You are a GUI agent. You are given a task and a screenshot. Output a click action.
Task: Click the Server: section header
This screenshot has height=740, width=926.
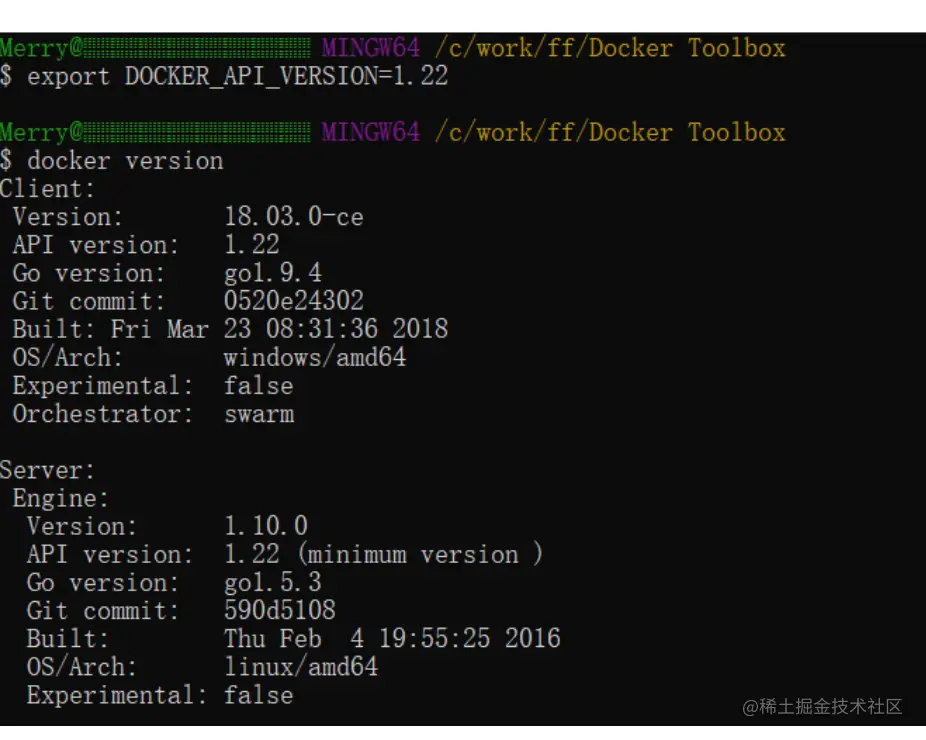47,470
